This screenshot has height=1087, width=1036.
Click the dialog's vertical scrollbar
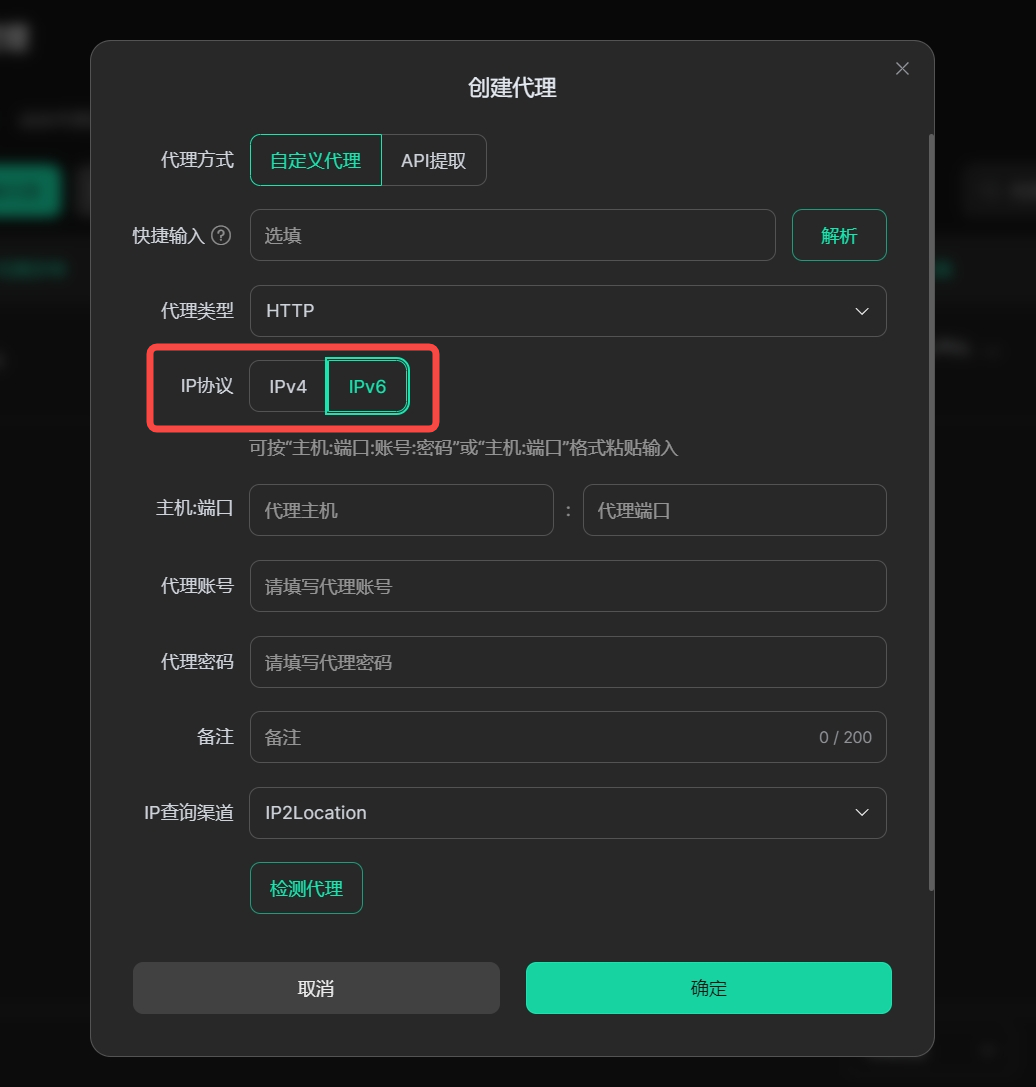(931, 512)
